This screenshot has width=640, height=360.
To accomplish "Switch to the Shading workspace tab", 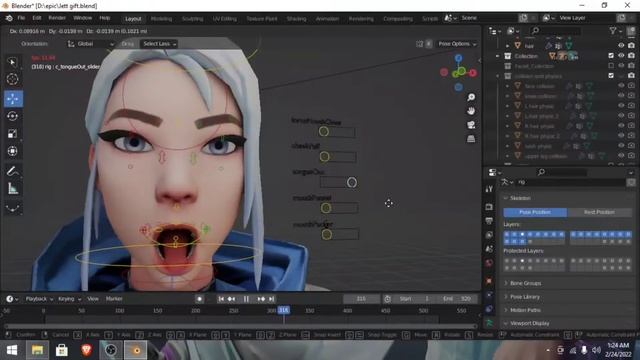I will [x=296, y=19].
